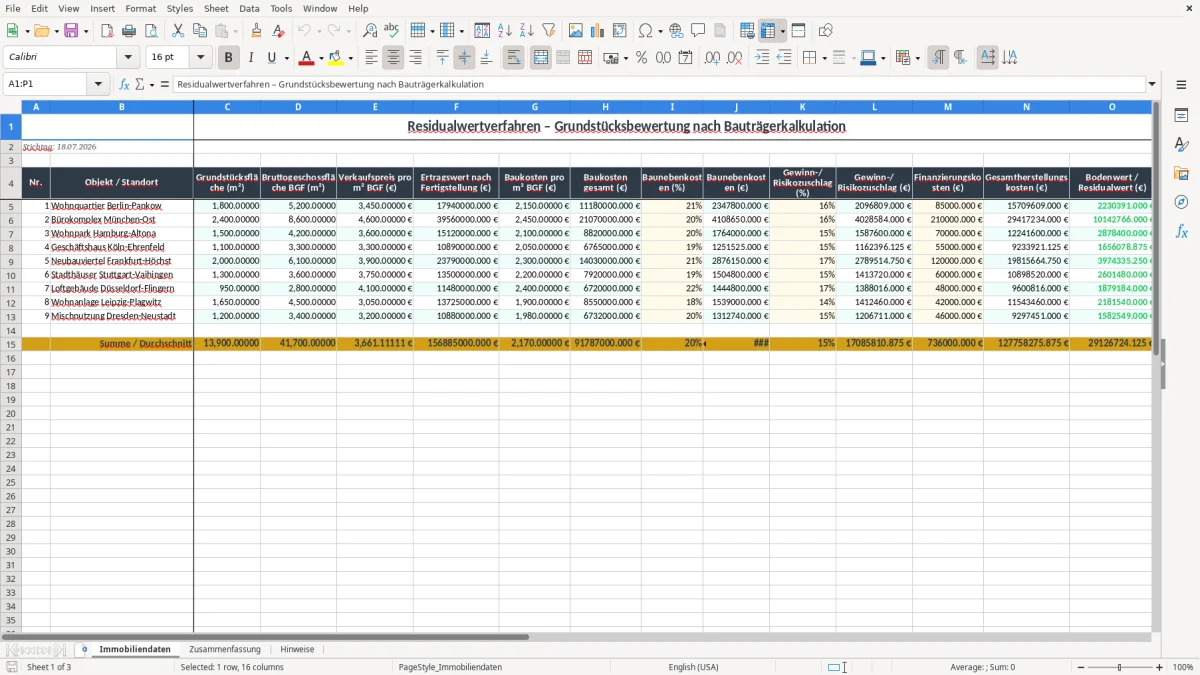This screenshot has width=1200, height=675.
Task: Click the Add Decimal Place icon
Action: (712, 58)
